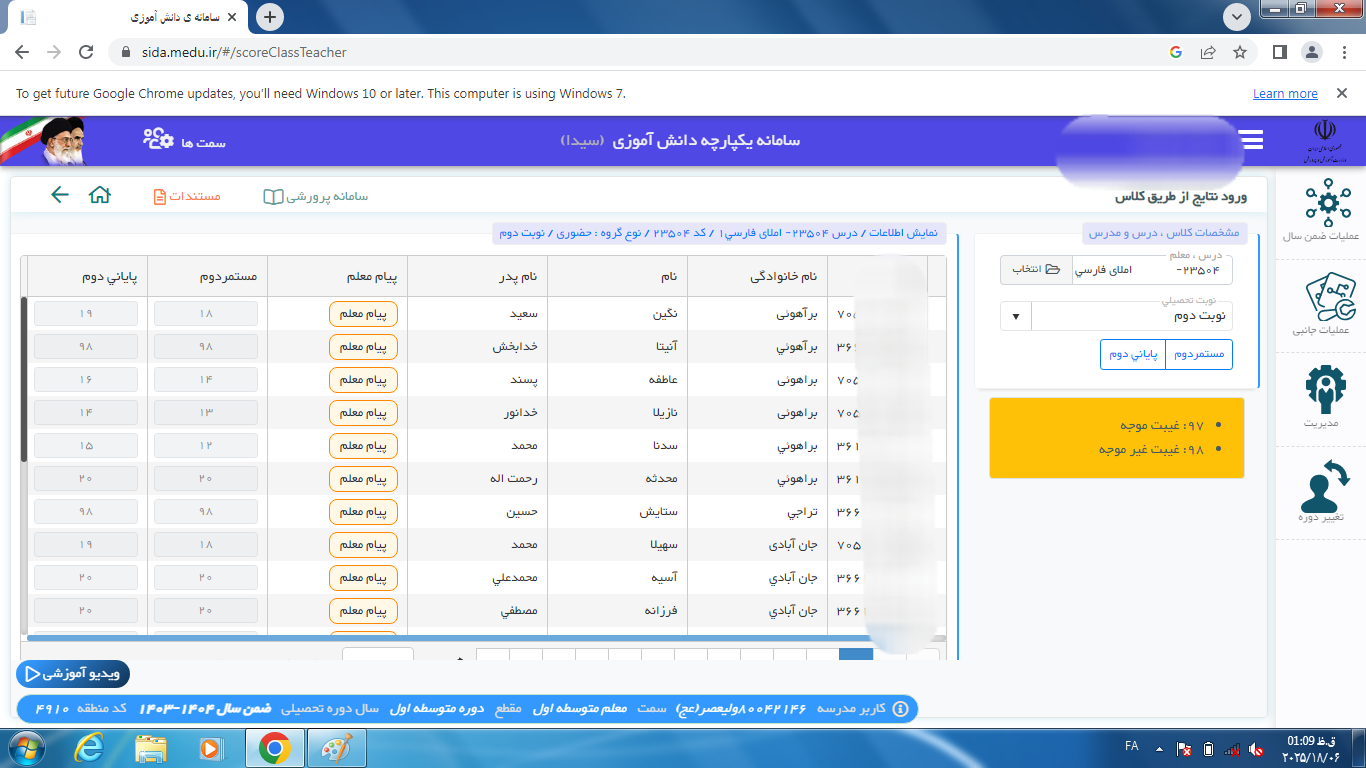The height and width of the screenshot is (768, 1366).
Task: Open the سامانه پرورشی link
Action: point(316,196)
